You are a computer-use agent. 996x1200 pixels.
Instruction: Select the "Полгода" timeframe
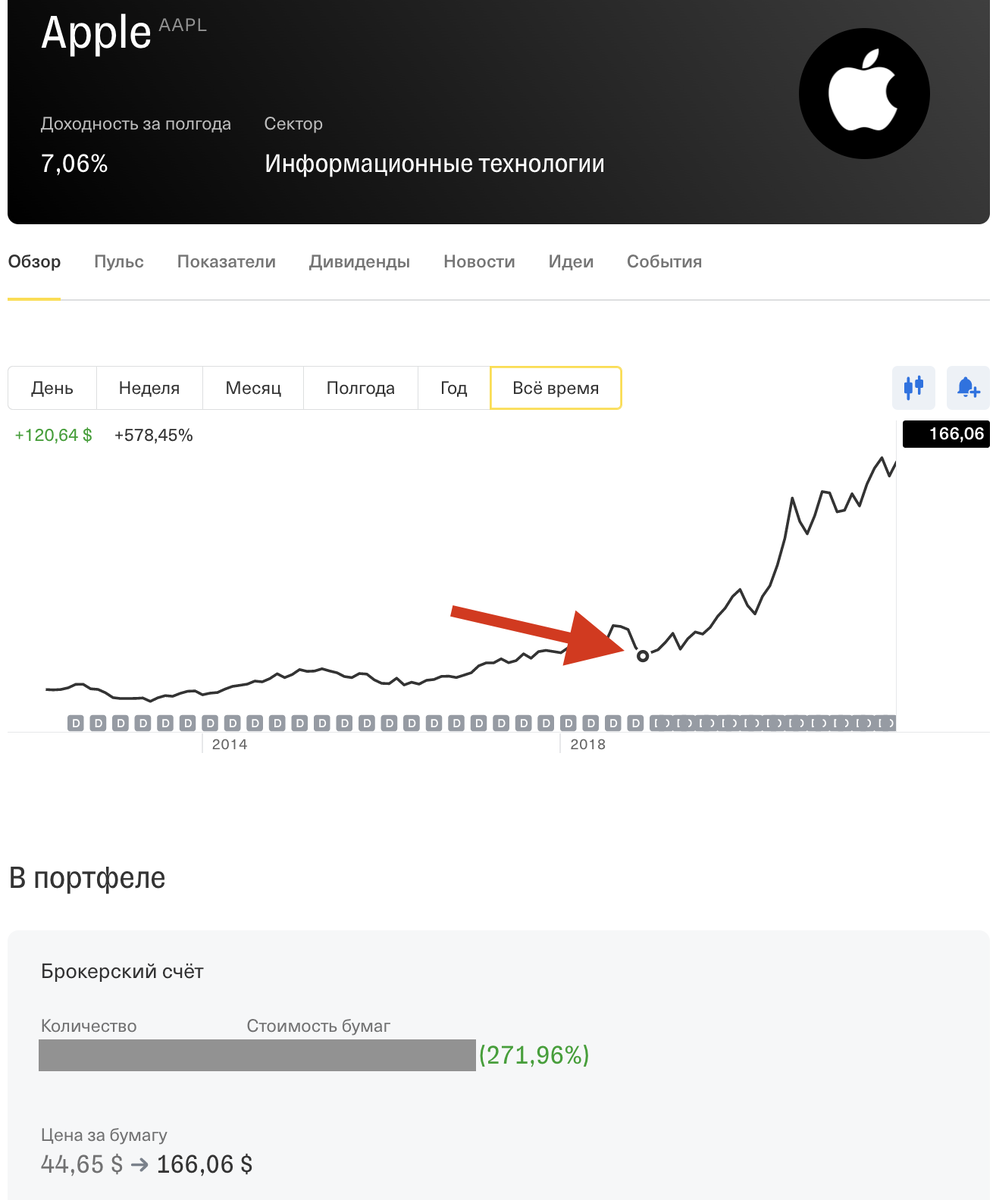[x=360, y=388]
